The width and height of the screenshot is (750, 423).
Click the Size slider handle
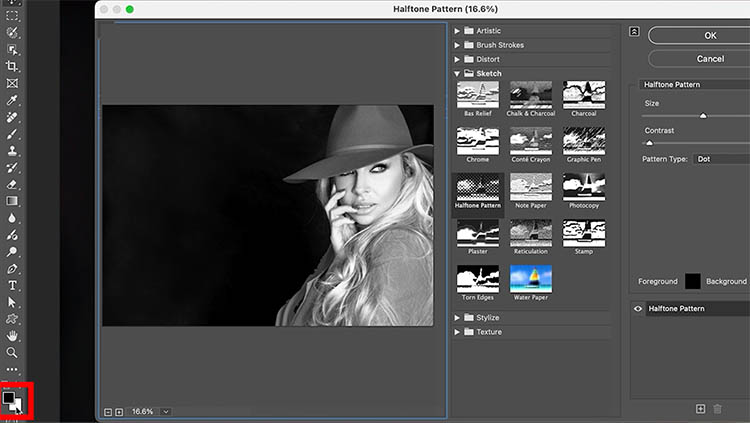click(703, 116)
